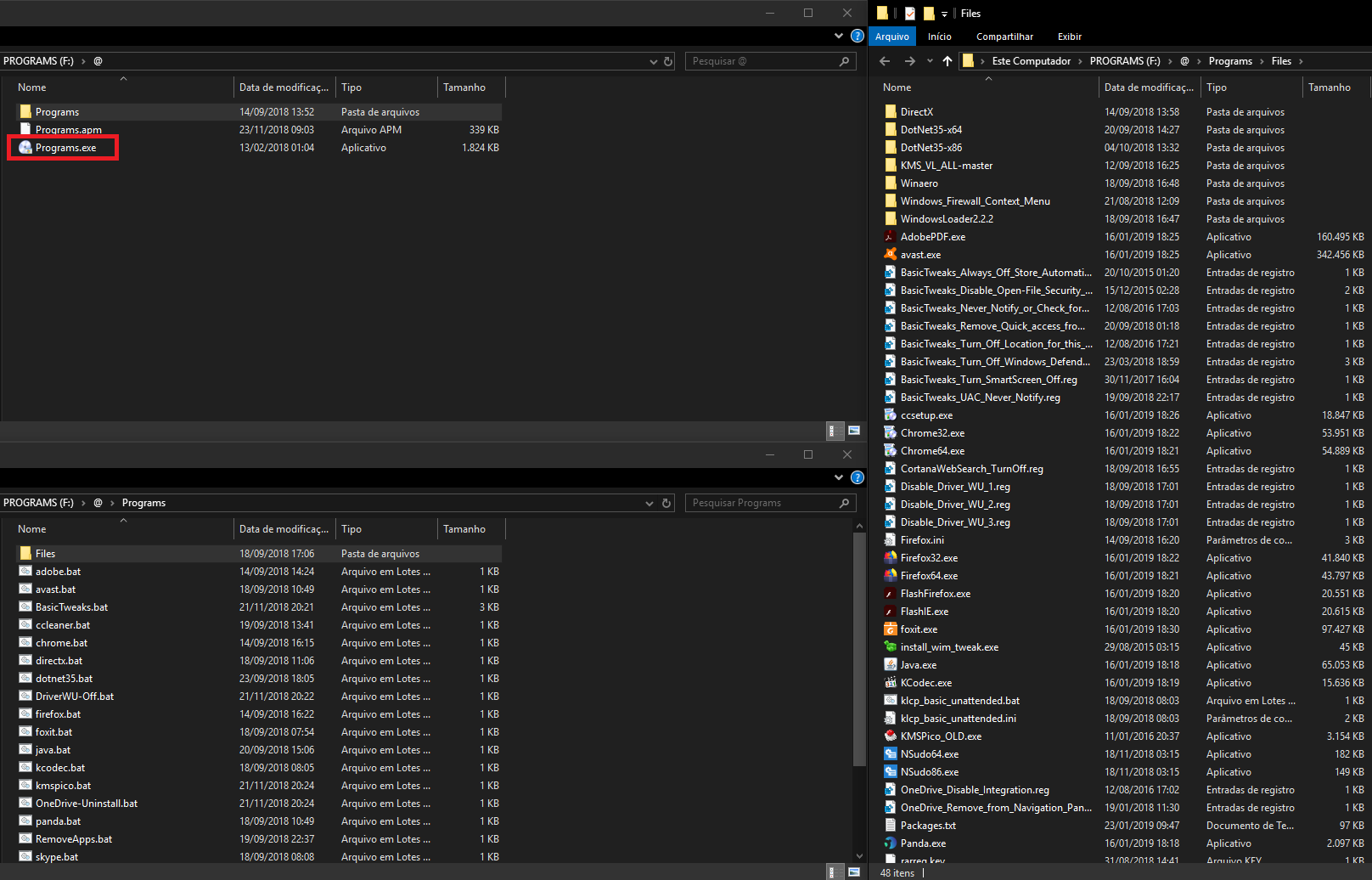Expand the ribbon in the @ window

pos(839,36)
